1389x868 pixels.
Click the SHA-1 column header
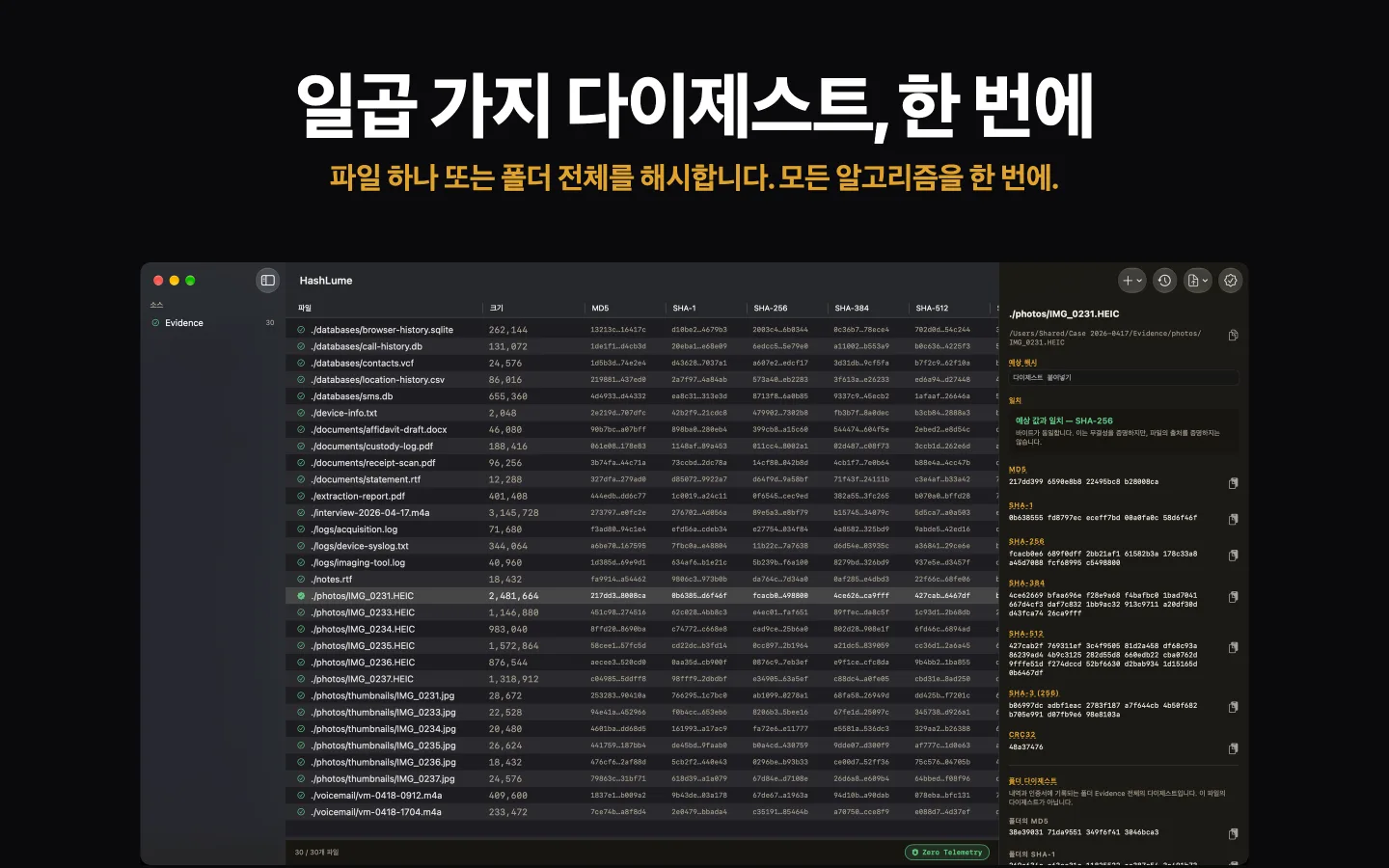pos(684,309)
